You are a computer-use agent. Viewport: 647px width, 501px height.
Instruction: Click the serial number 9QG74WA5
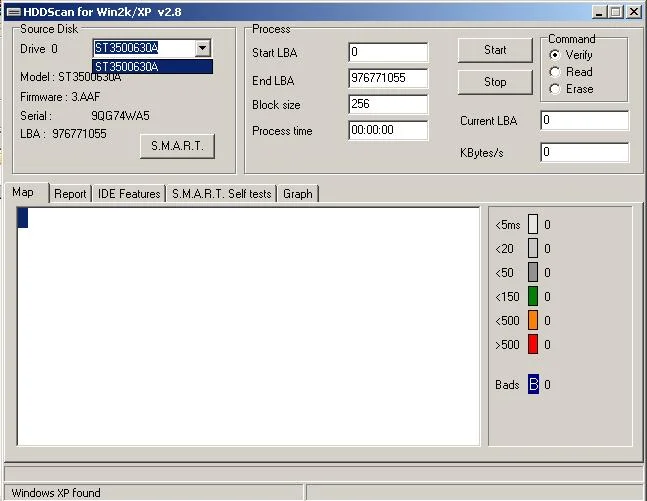(120, 116)
